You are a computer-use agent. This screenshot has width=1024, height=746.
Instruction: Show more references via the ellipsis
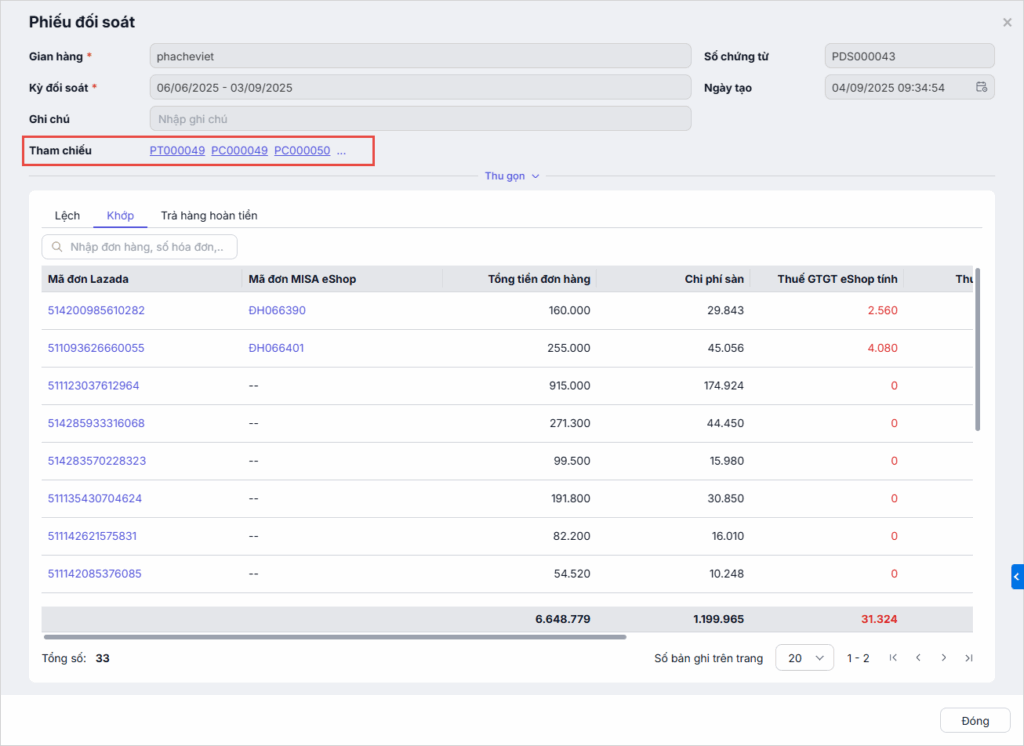[x=341, y=151]
